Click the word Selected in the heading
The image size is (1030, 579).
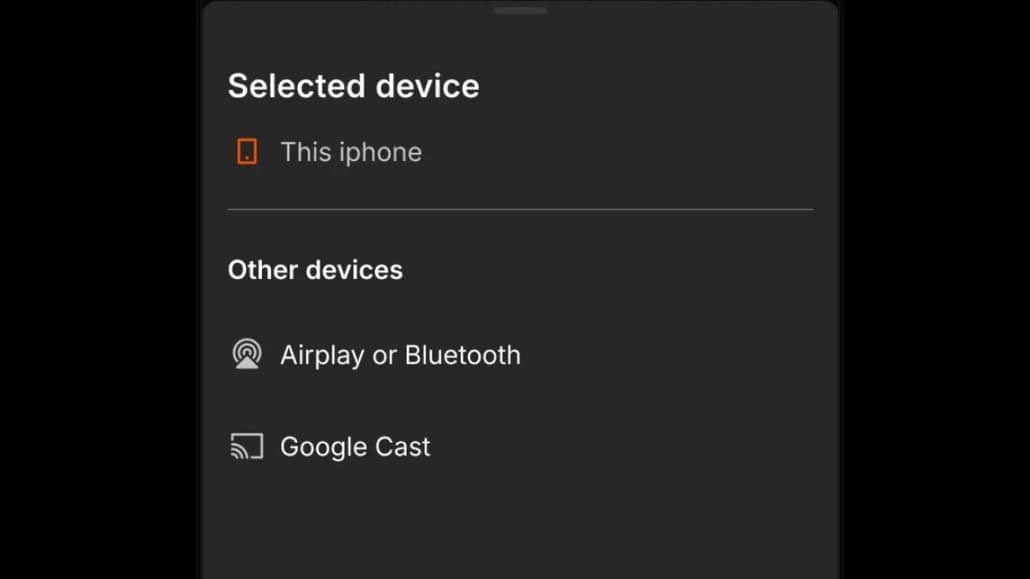point(285,86)
